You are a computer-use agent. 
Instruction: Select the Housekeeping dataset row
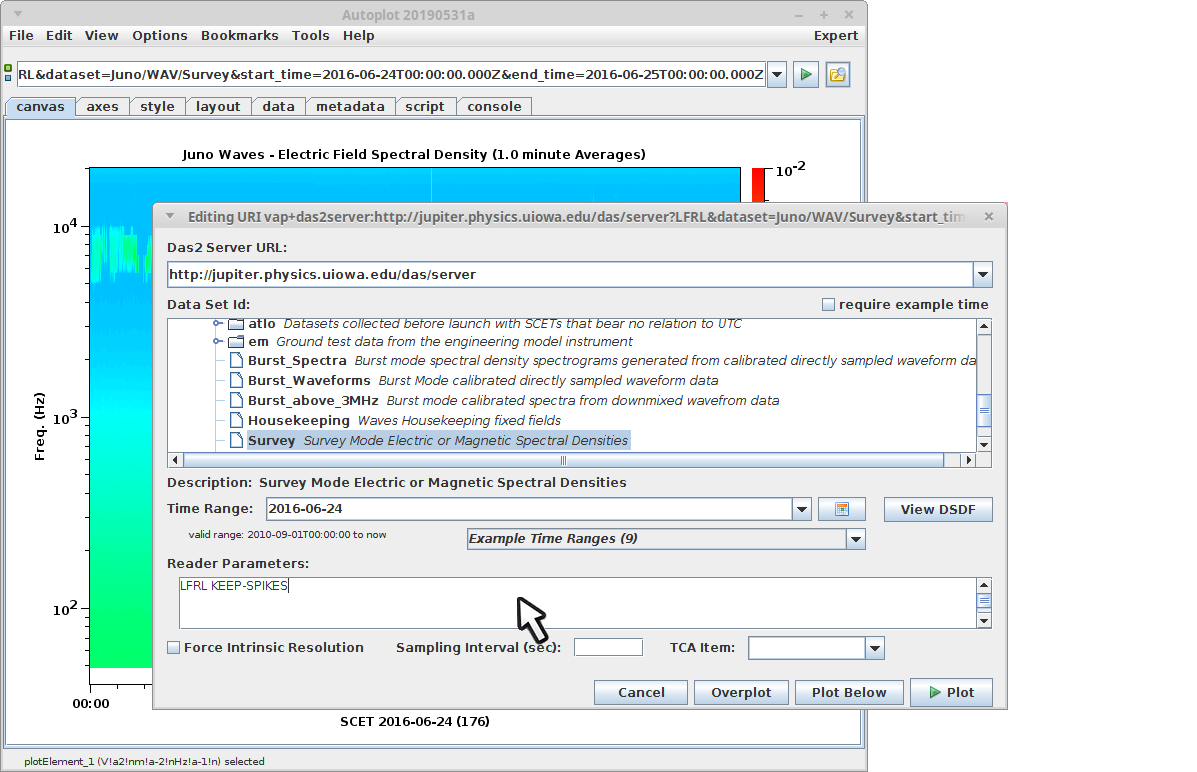(404, 421)
